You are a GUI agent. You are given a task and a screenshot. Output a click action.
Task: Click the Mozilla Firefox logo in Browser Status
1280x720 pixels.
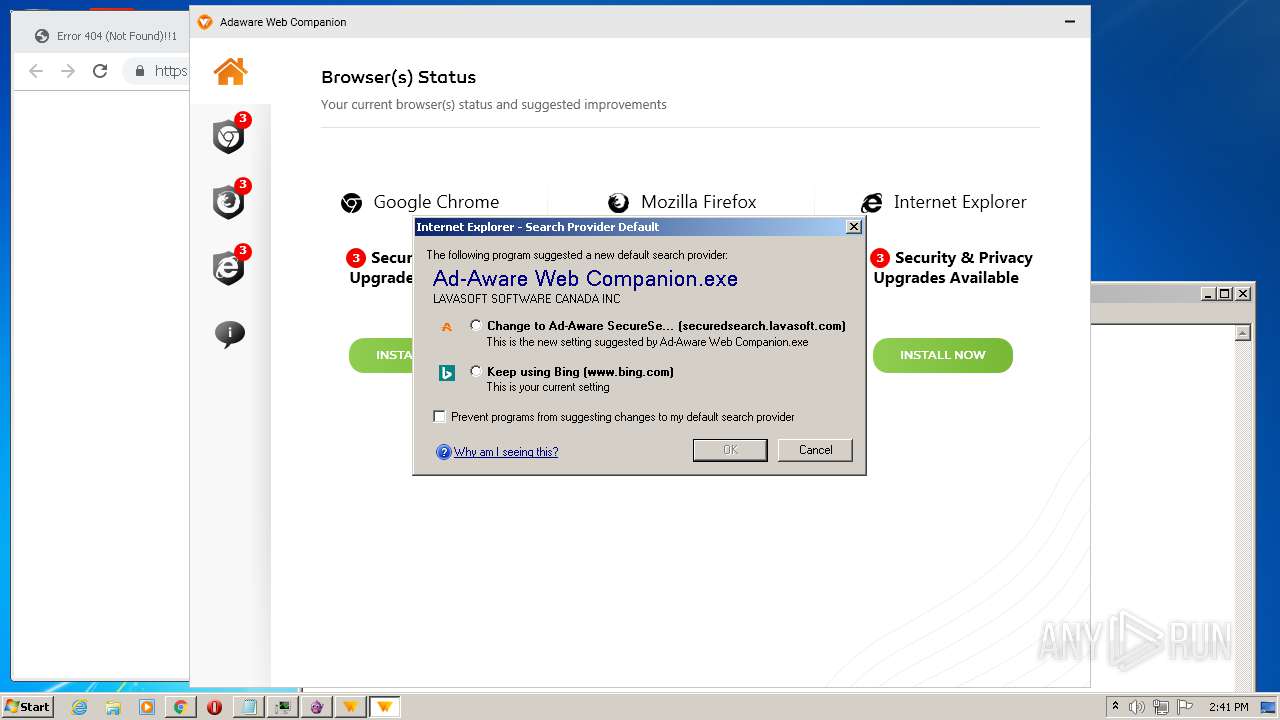click(x=618, y=203)
